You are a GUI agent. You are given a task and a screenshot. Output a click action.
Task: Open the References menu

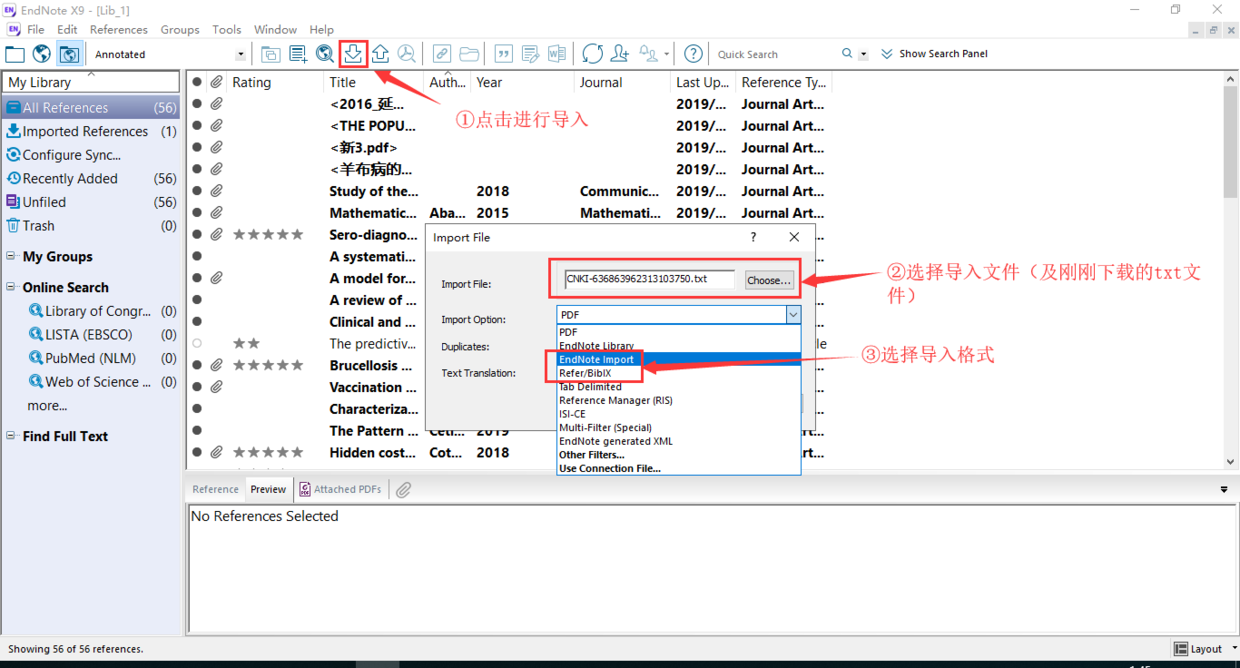click(118, 30)
